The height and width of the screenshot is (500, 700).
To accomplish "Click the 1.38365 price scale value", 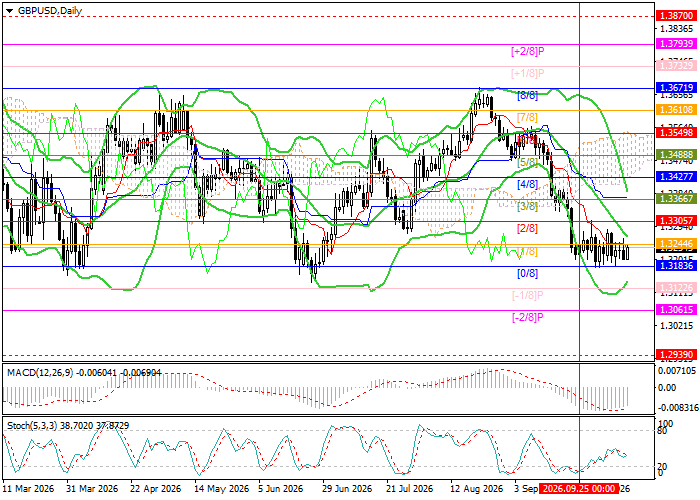I will pyautogui.click(x=677, y=29).
